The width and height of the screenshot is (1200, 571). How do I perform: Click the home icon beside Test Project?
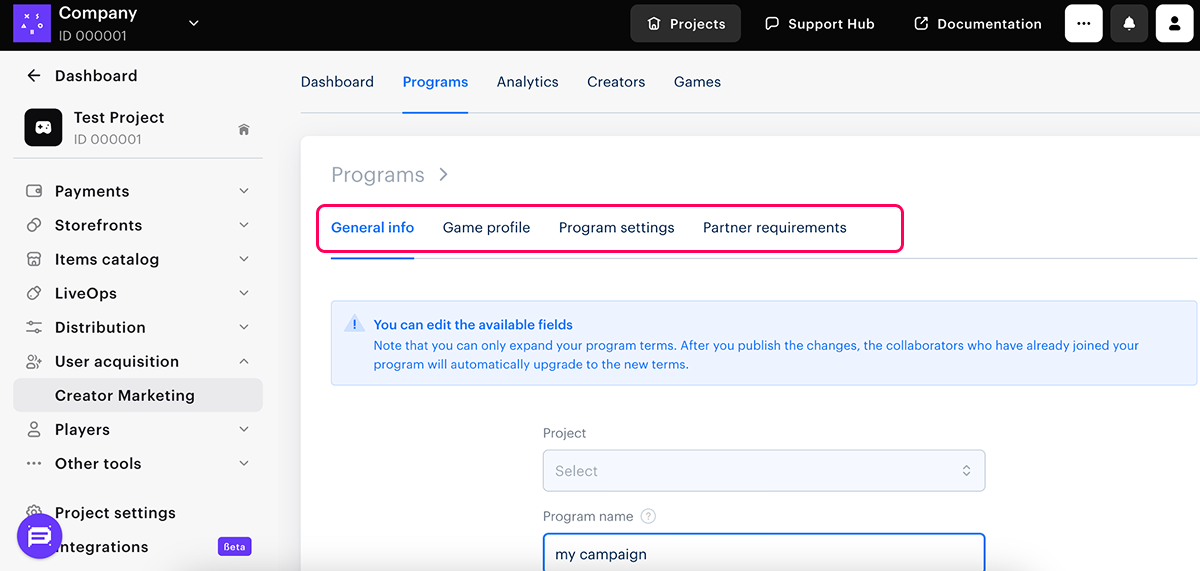point(244,129)
